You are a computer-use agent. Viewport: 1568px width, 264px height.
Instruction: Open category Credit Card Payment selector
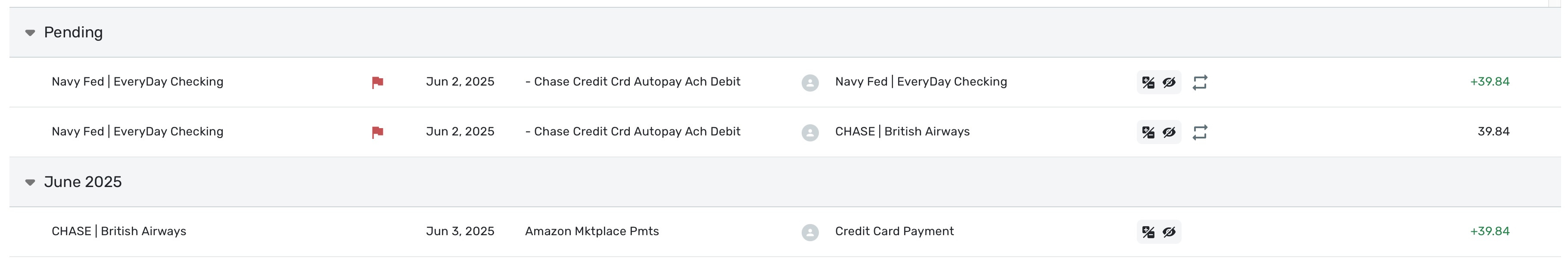(894, 231)
